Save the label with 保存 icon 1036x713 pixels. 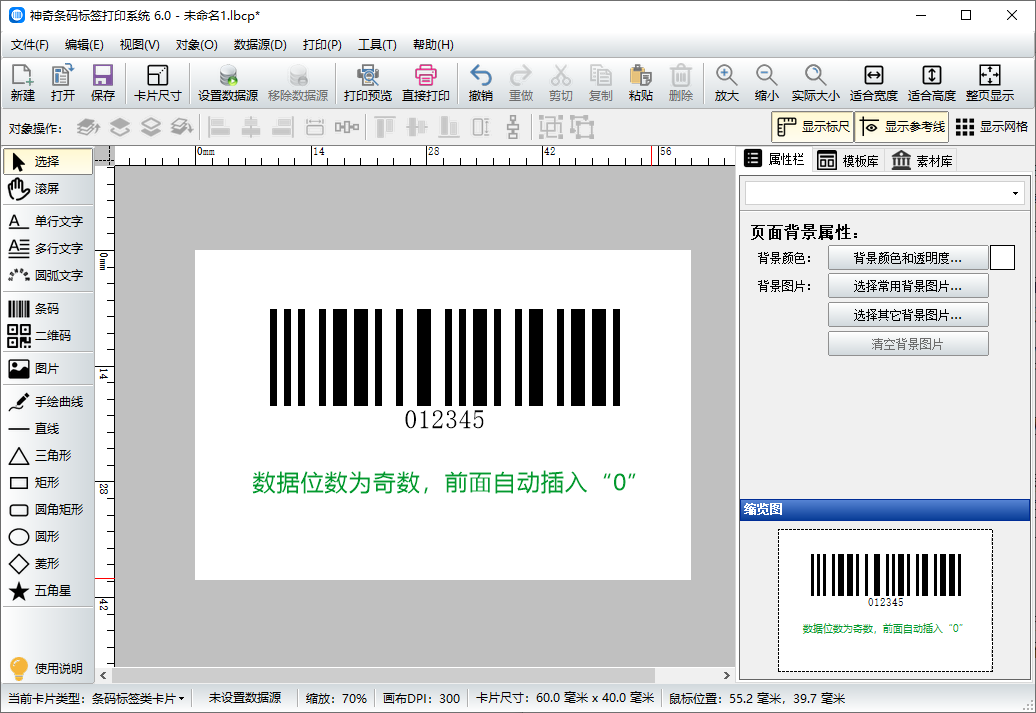102,83
